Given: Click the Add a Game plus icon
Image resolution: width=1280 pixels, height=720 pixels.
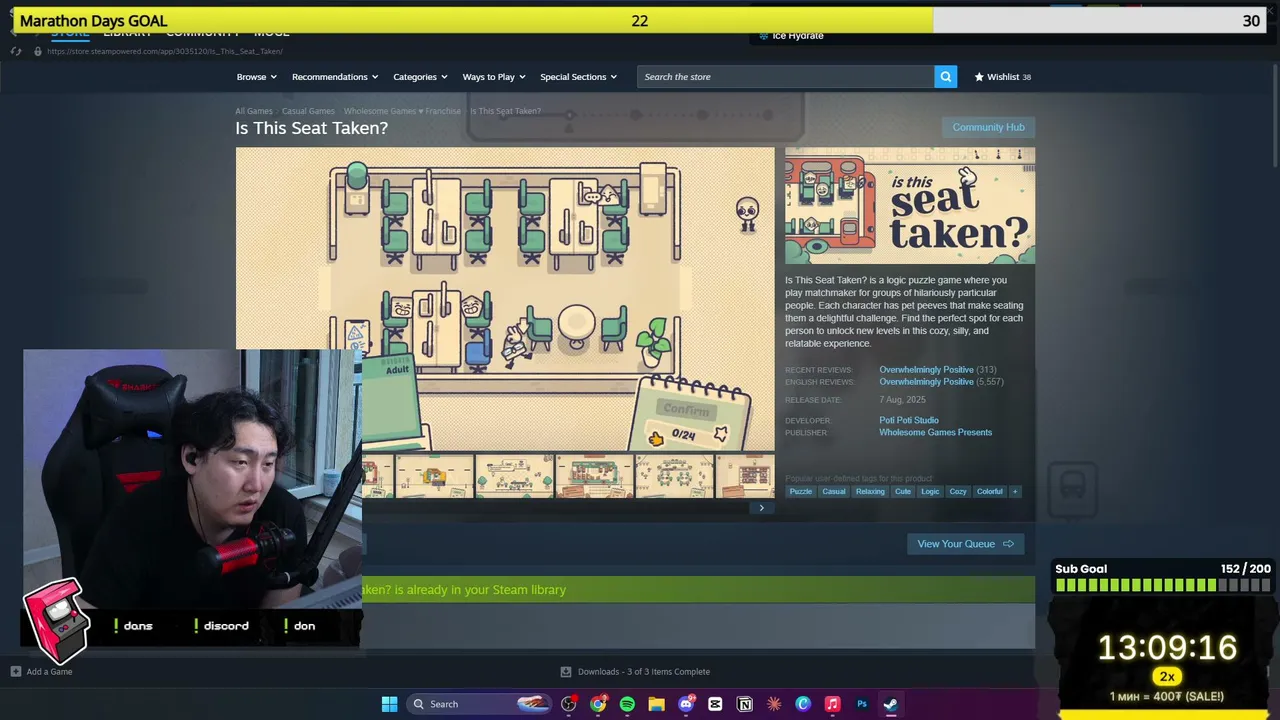Looking at the screenshot, I should pos(15,672).
